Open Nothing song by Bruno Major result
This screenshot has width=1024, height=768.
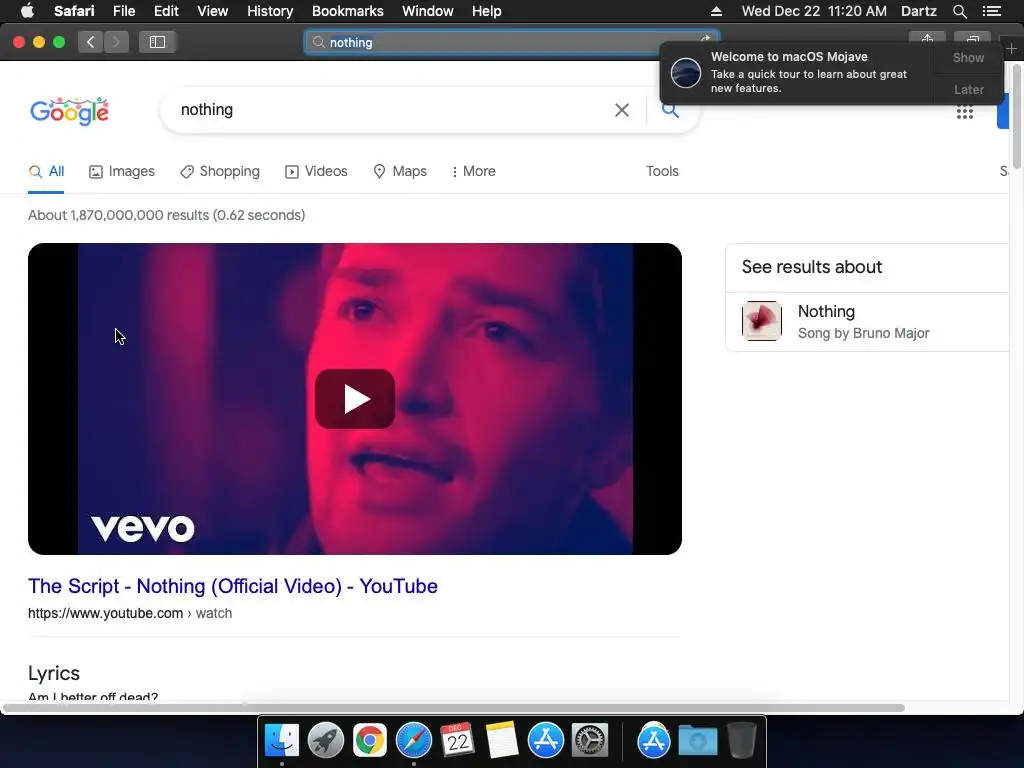(x=867, y=321)
